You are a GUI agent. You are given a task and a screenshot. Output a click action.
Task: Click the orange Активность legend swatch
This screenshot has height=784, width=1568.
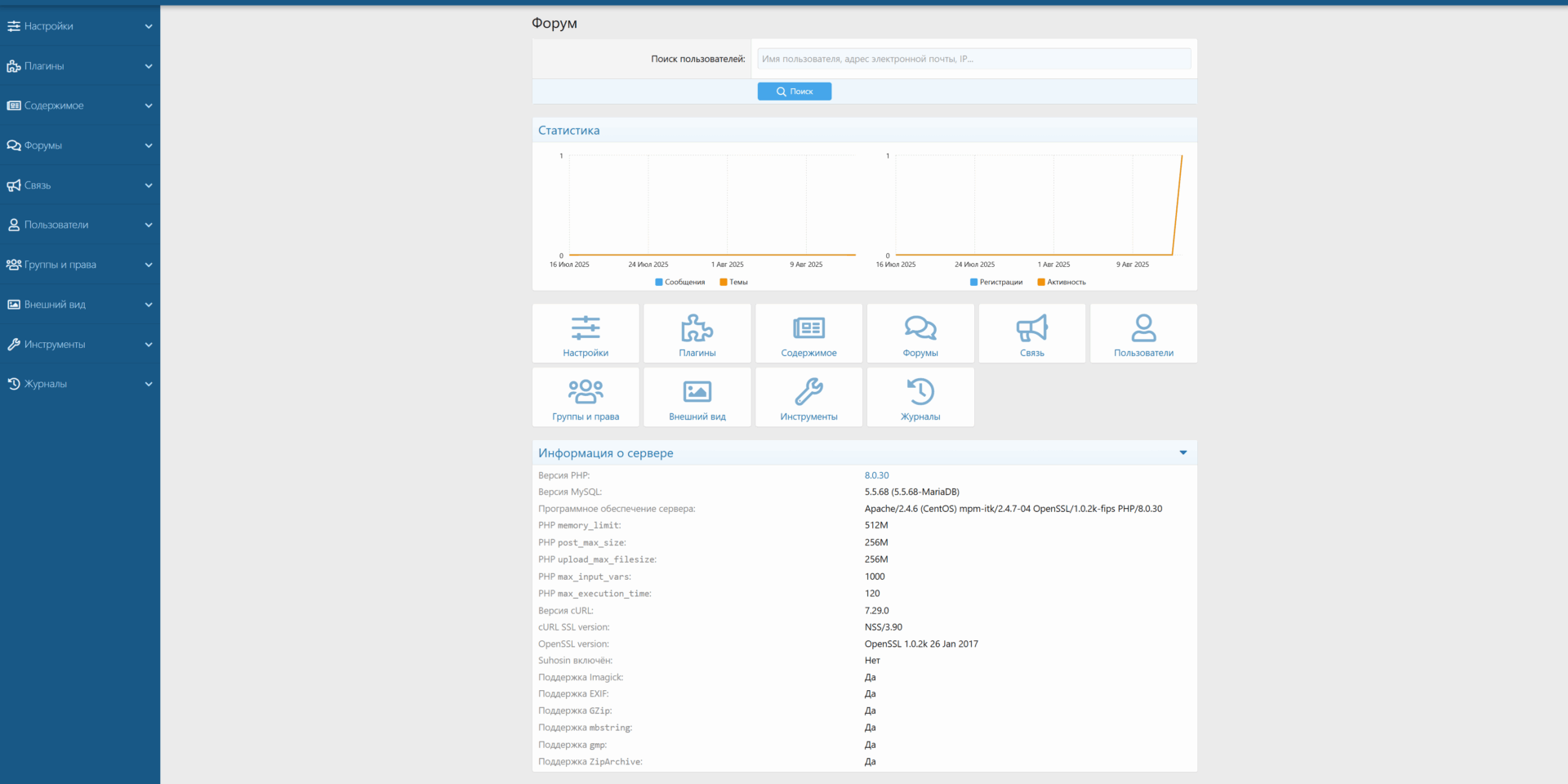tap(1041, 283)
